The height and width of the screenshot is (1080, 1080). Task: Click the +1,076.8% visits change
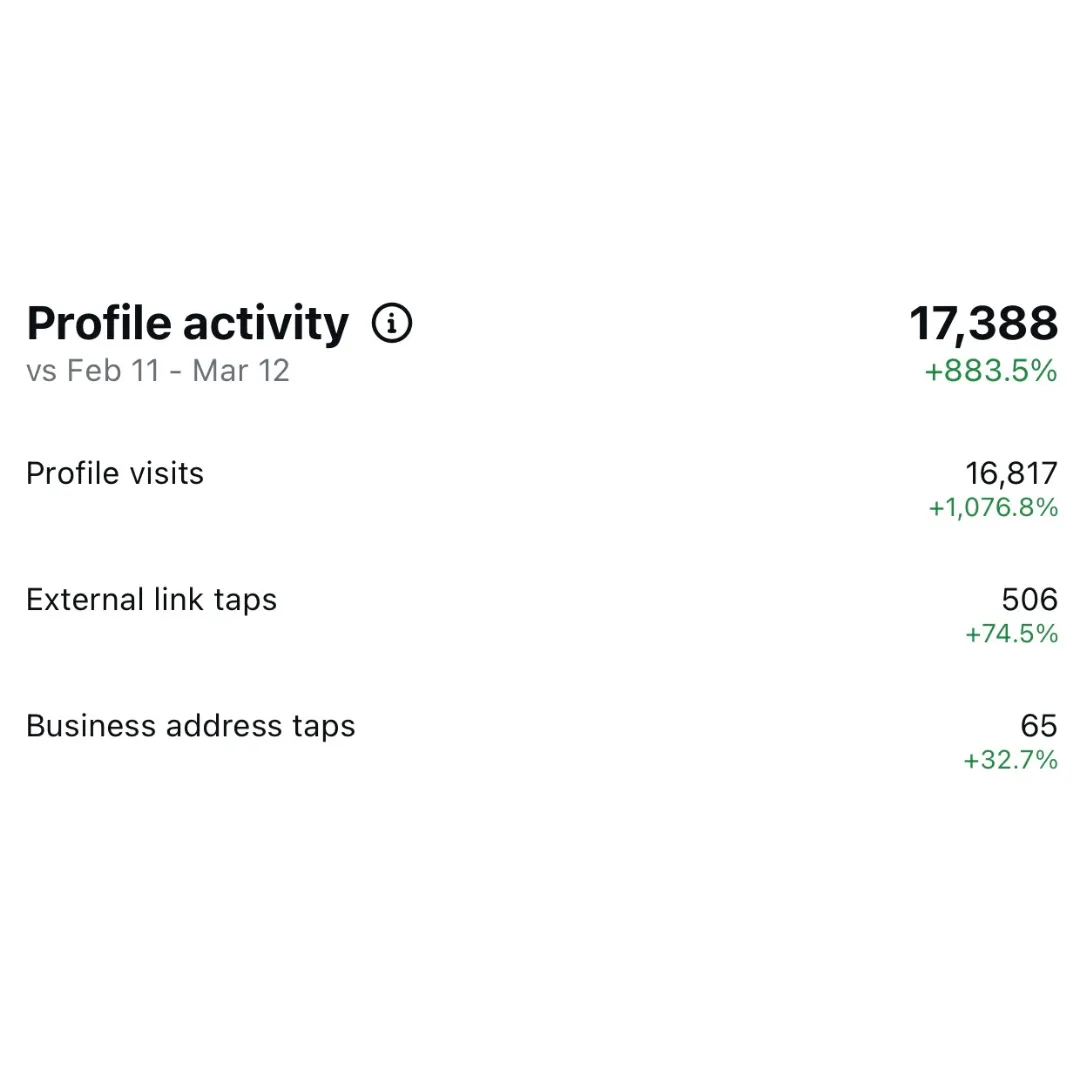point(993,508)
